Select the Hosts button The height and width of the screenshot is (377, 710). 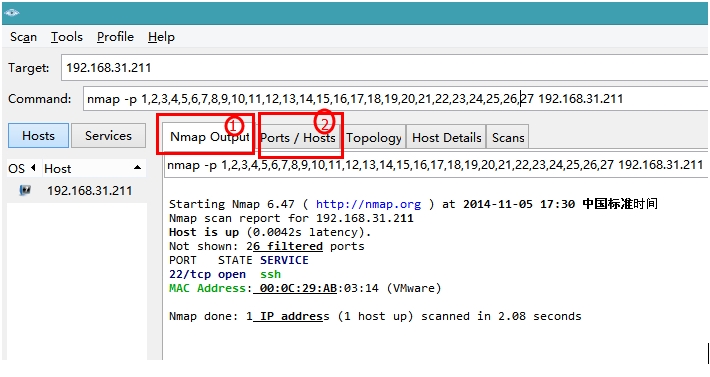(38, 136)
